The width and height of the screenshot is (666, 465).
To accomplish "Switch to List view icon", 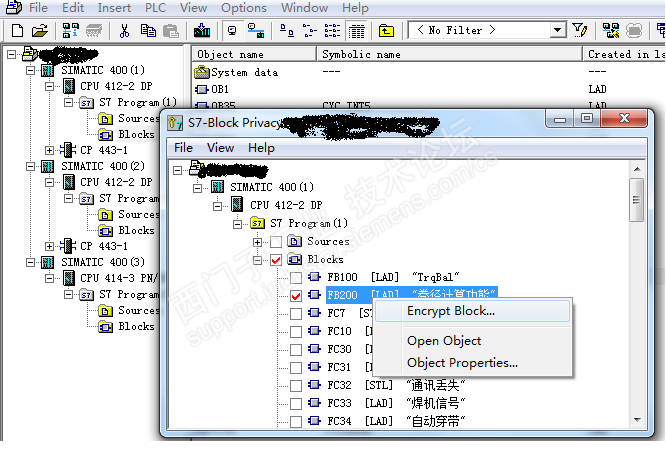I will (332, 31).
